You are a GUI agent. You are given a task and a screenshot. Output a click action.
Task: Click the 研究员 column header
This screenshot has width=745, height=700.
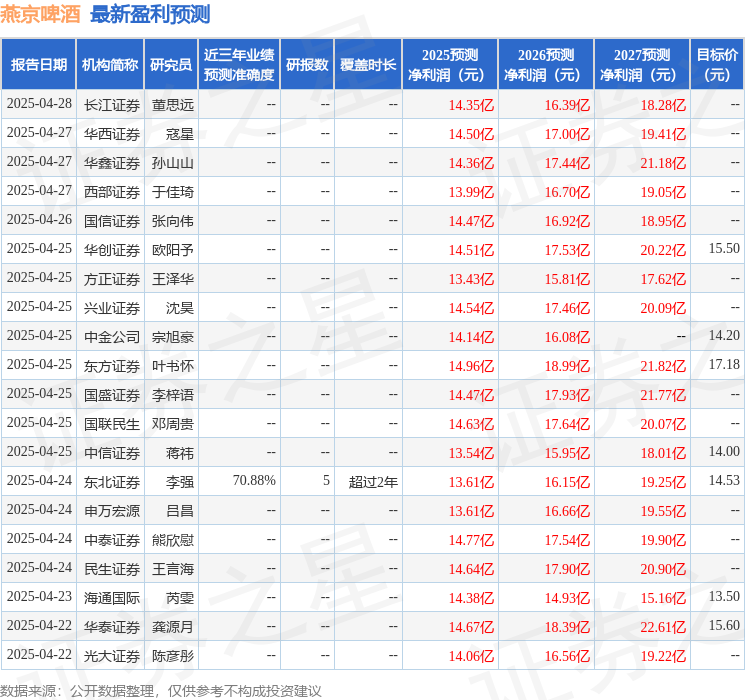click(x=171, y=65)
